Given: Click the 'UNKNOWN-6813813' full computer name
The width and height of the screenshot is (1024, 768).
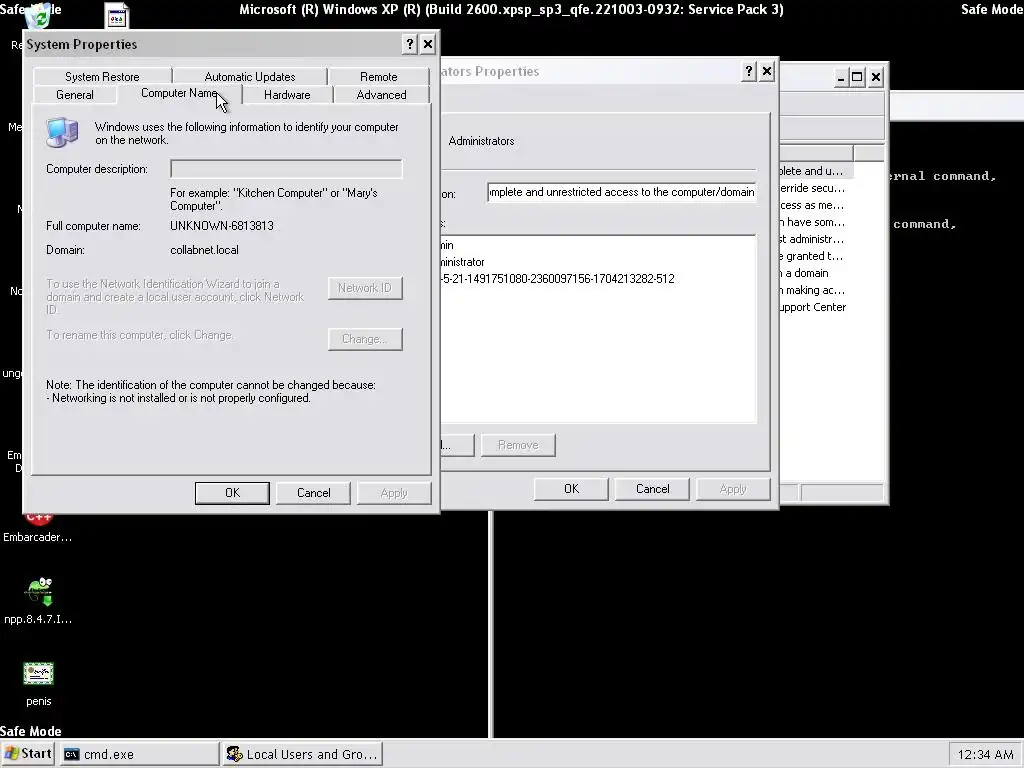Looking at the screenshot, I should pyautogui.click(x=222, y=226).
